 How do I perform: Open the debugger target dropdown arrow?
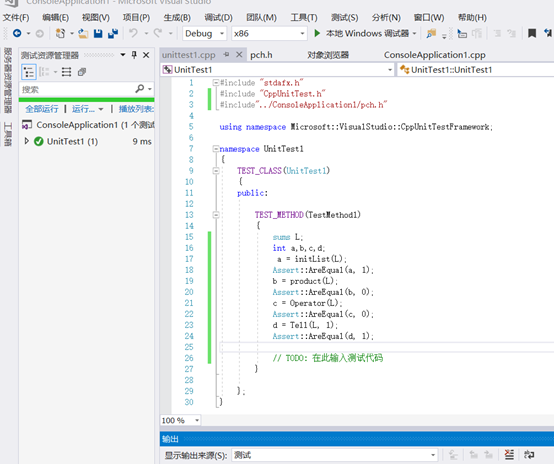click(414, 34)
